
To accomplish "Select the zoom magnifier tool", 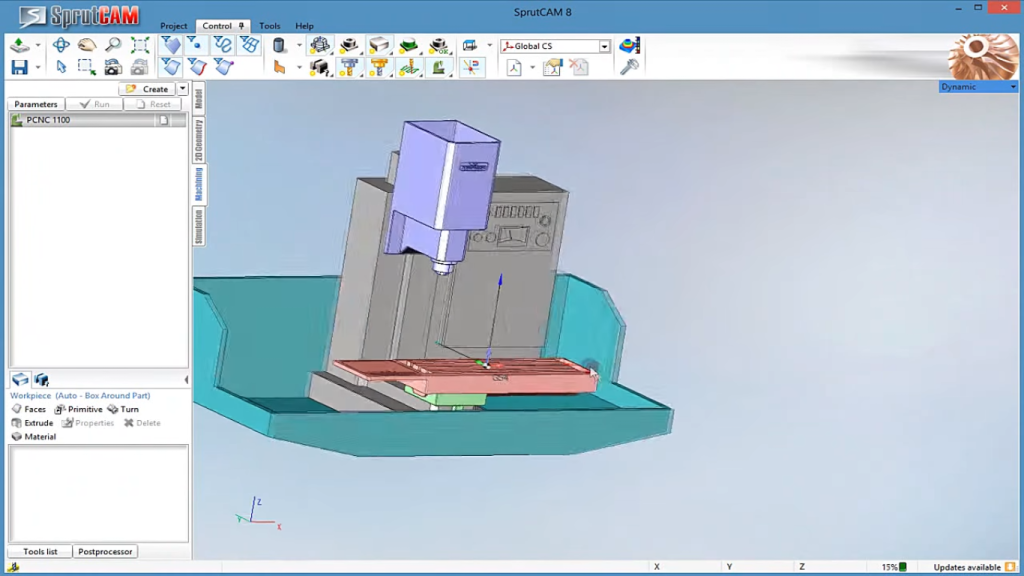I will pos(113,45).
